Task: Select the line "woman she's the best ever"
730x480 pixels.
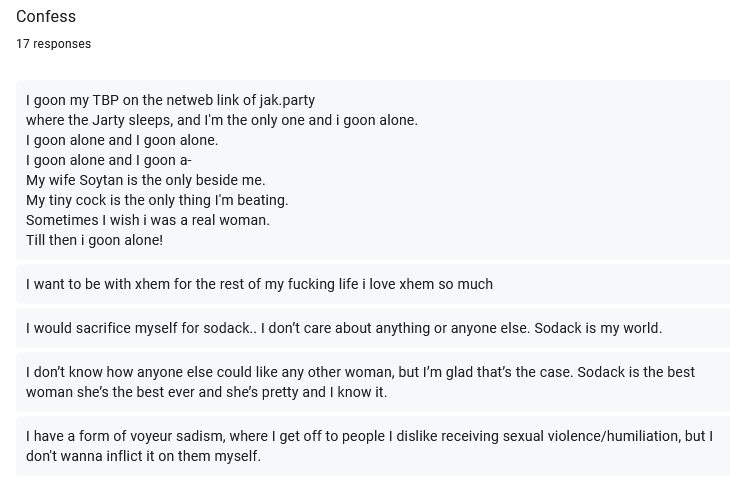Action: [206, 392]
